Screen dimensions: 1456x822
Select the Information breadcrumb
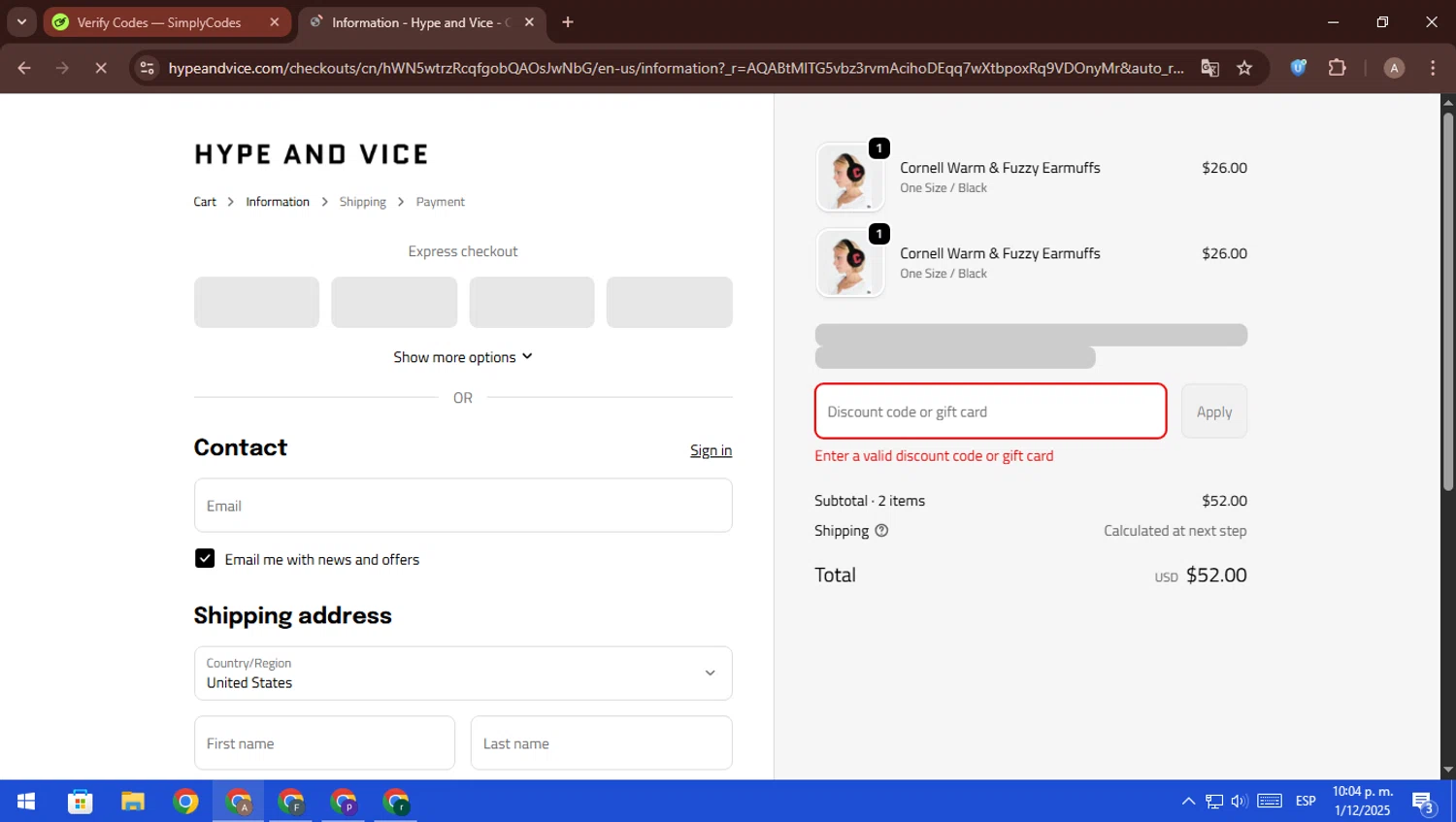[x=278, y=202]
